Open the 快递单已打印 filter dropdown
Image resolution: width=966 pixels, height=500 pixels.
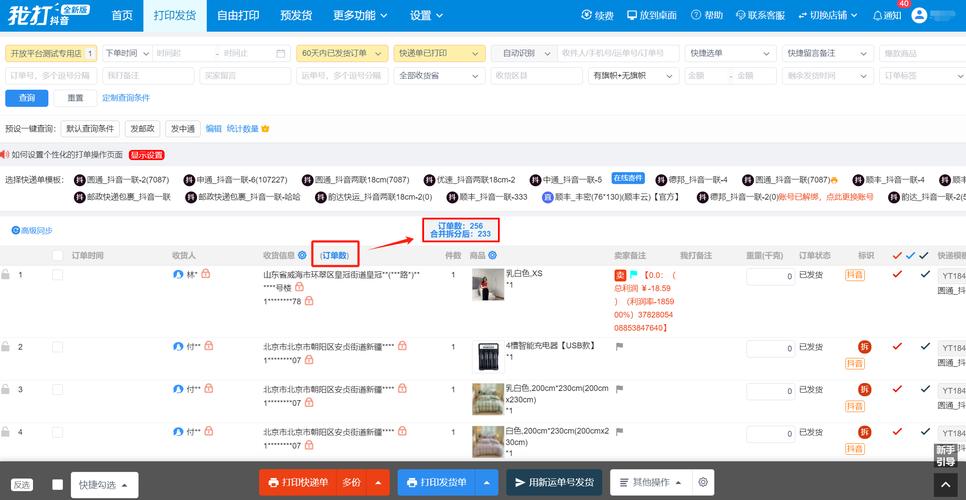[x=439, y=53]
